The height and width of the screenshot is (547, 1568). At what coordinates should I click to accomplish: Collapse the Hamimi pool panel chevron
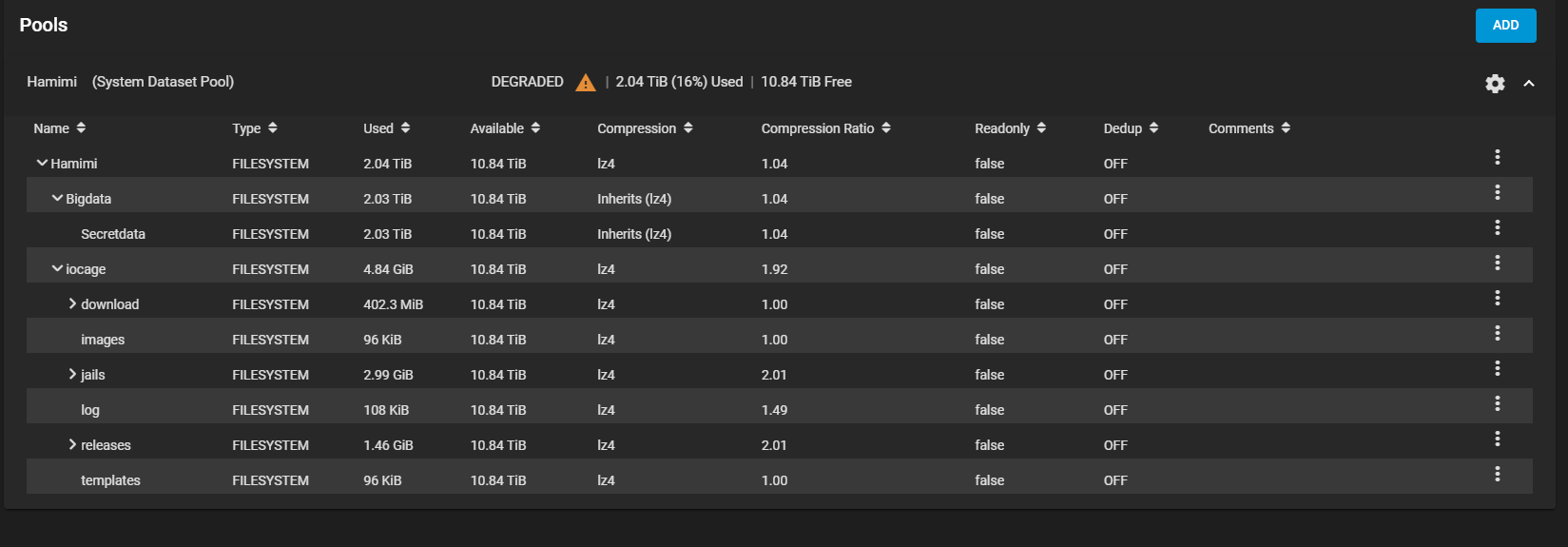click(x=1529, y=84)
